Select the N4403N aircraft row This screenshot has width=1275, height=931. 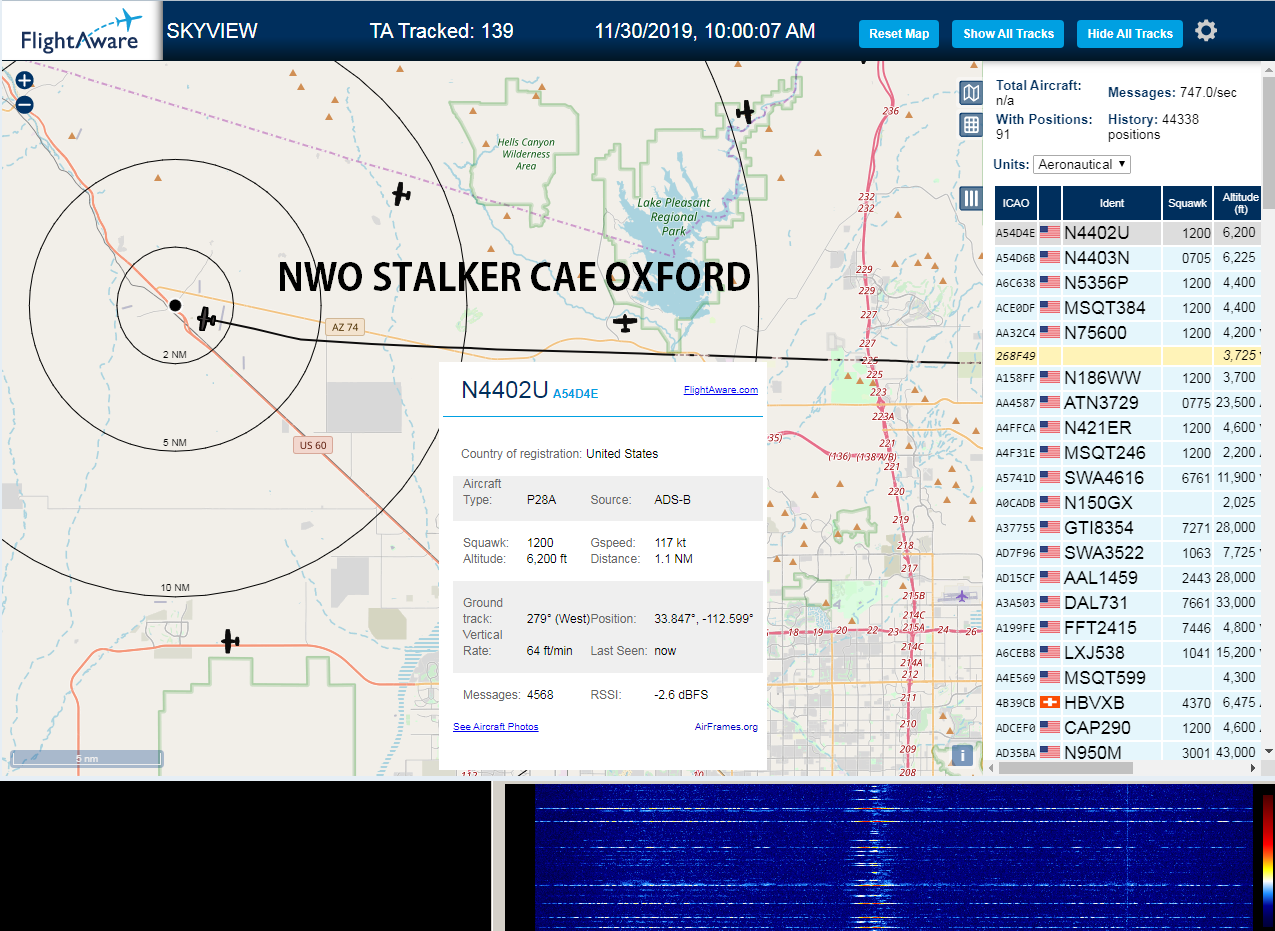click(x=1128, y=257)
